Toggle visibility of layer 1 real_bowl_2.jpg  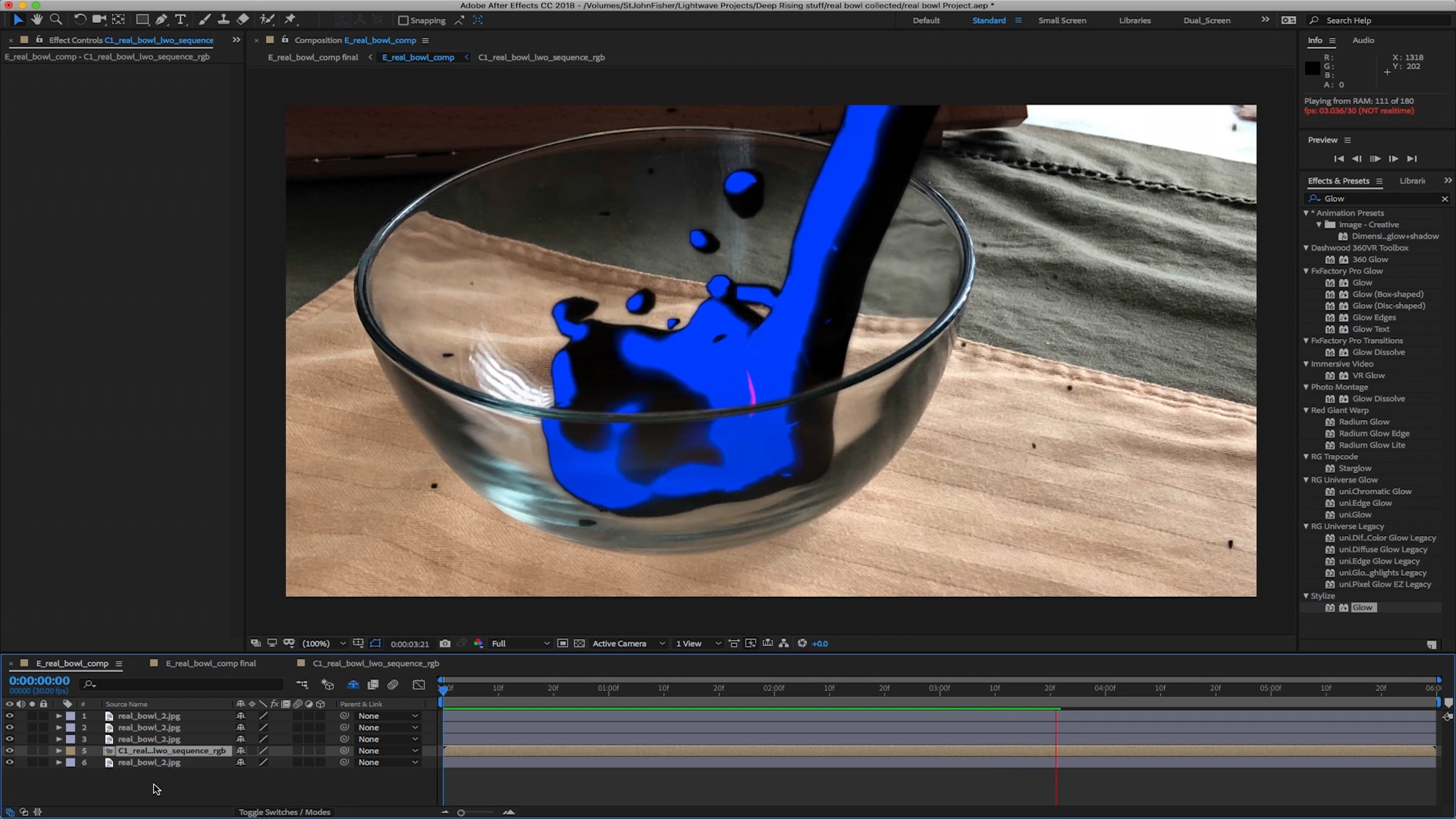point(9,716)
